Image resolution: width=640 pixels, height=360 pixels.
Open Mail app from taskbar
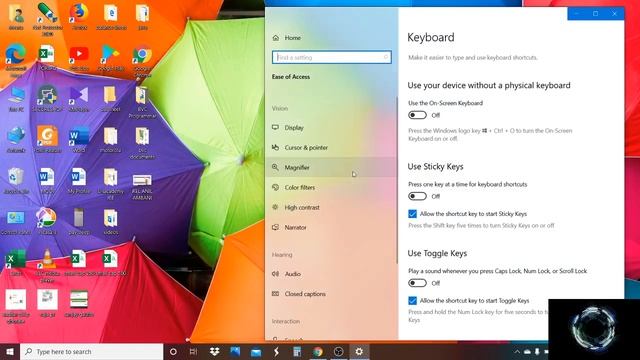coord(256,351)
